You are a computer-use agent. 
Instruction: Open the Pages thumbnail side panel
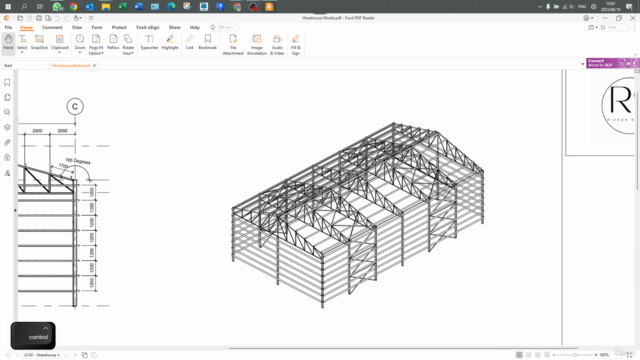pyautogui.click(x=7, y=97)
